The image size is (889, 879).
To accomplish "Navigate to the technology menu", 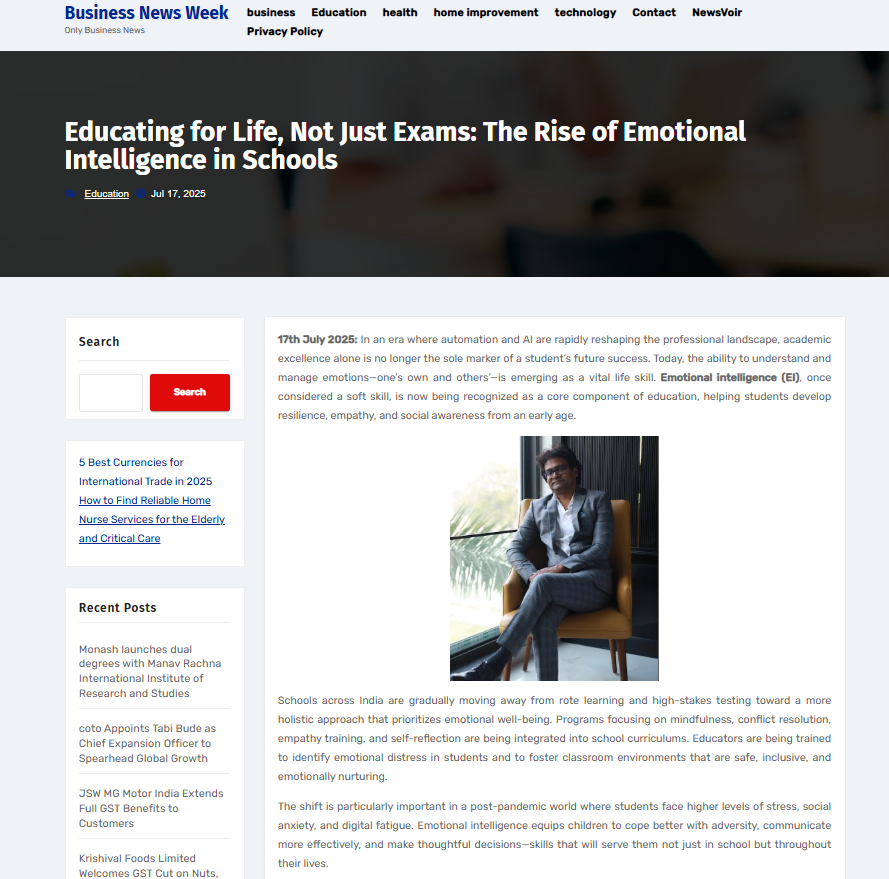I will coord(585,12).
